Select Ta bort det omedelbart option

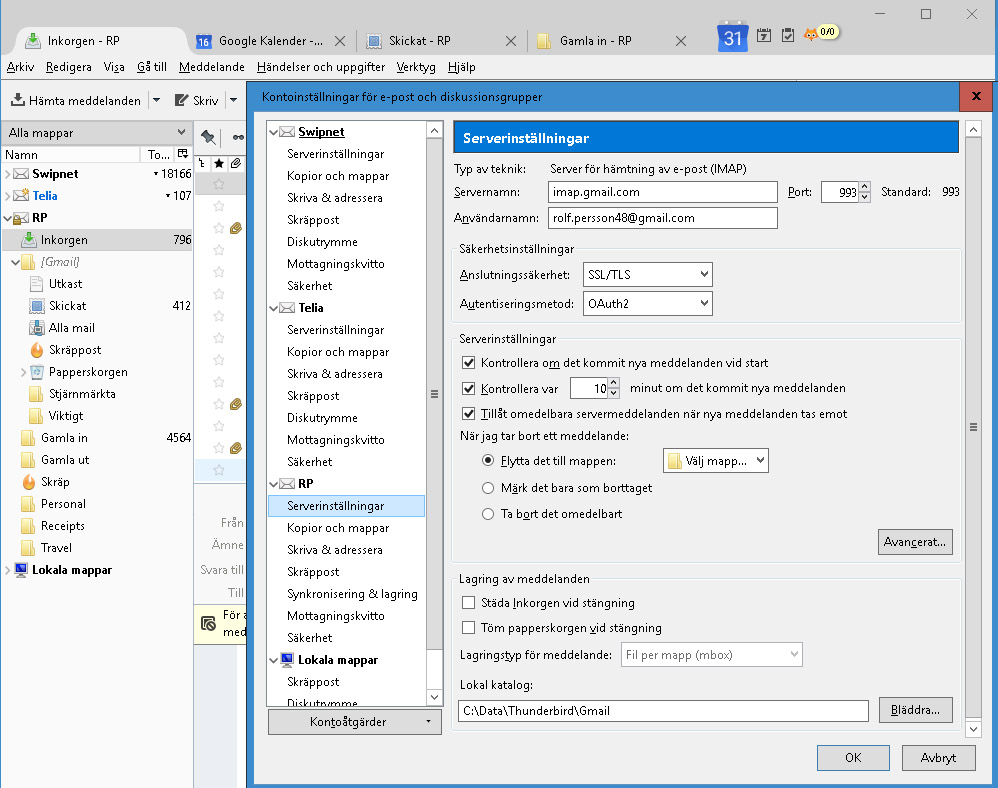coord(488,514)
